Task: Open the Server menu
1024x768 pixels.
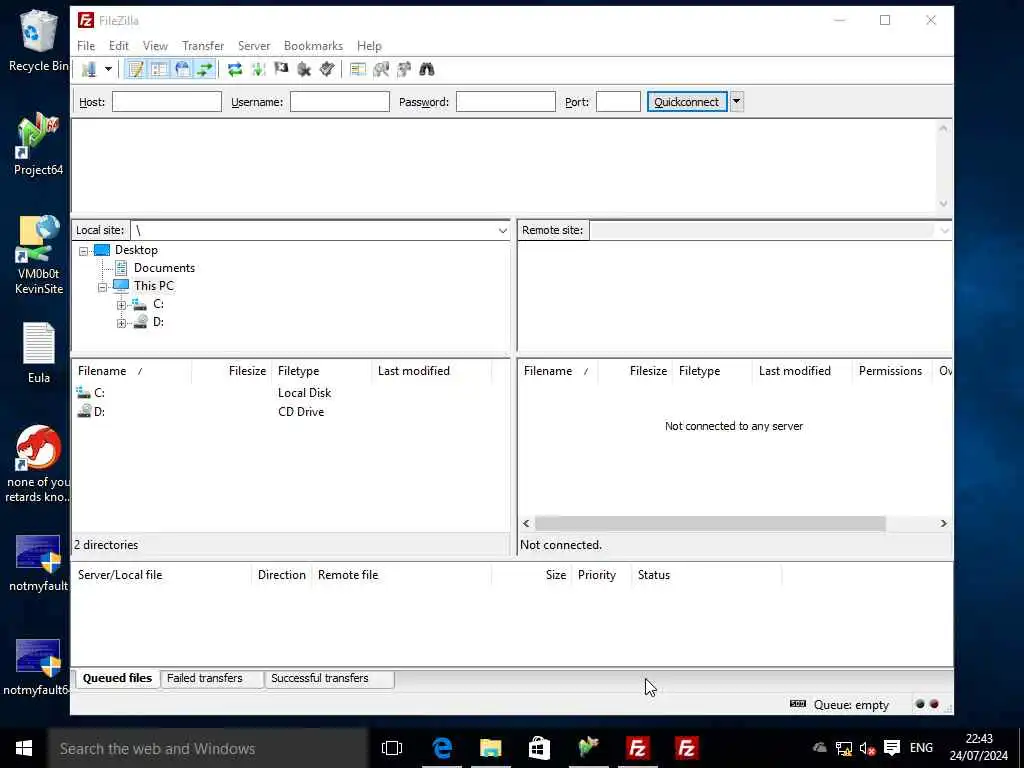Action: (x=254, y=46)
